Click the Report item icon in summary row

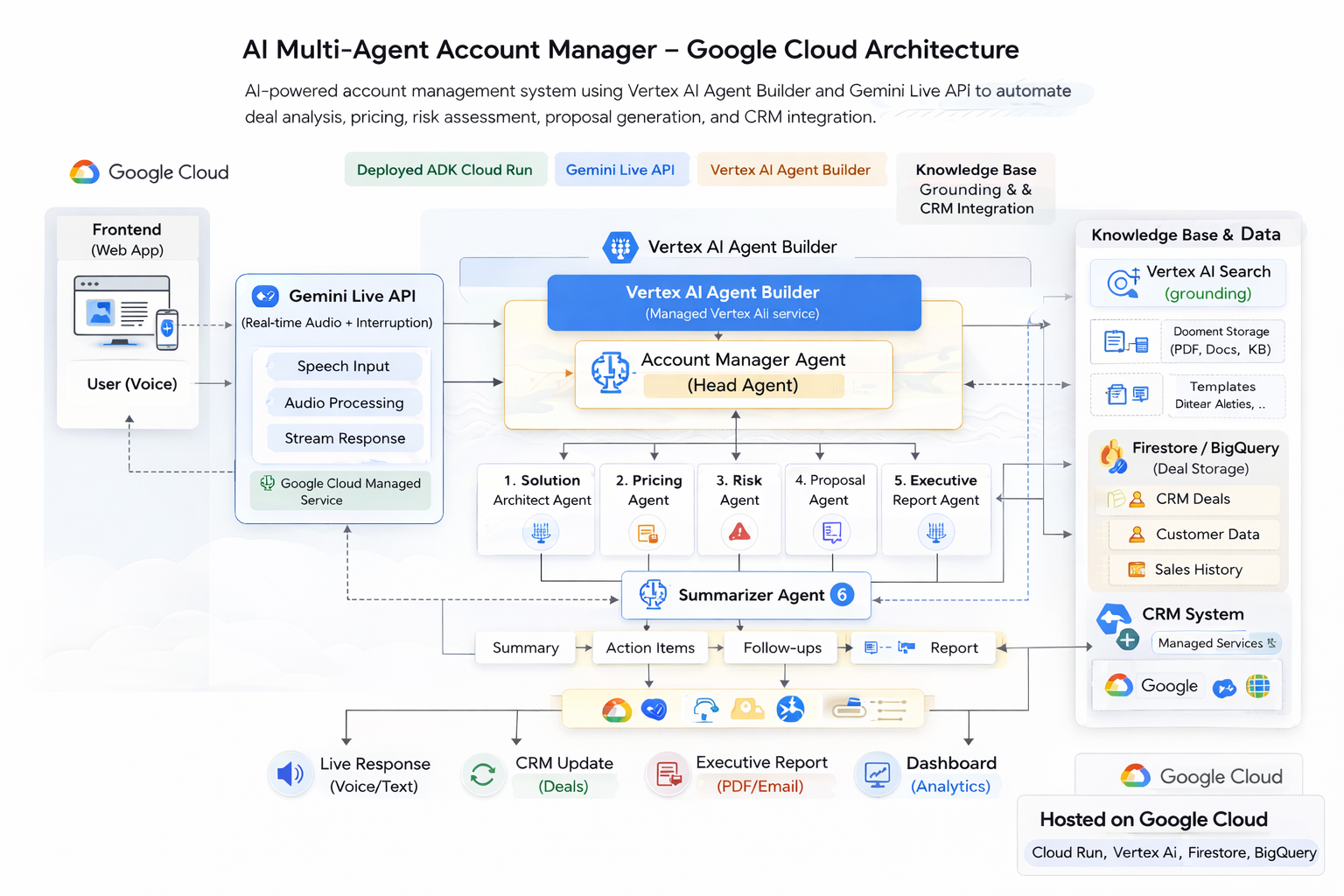pos(890,647)
